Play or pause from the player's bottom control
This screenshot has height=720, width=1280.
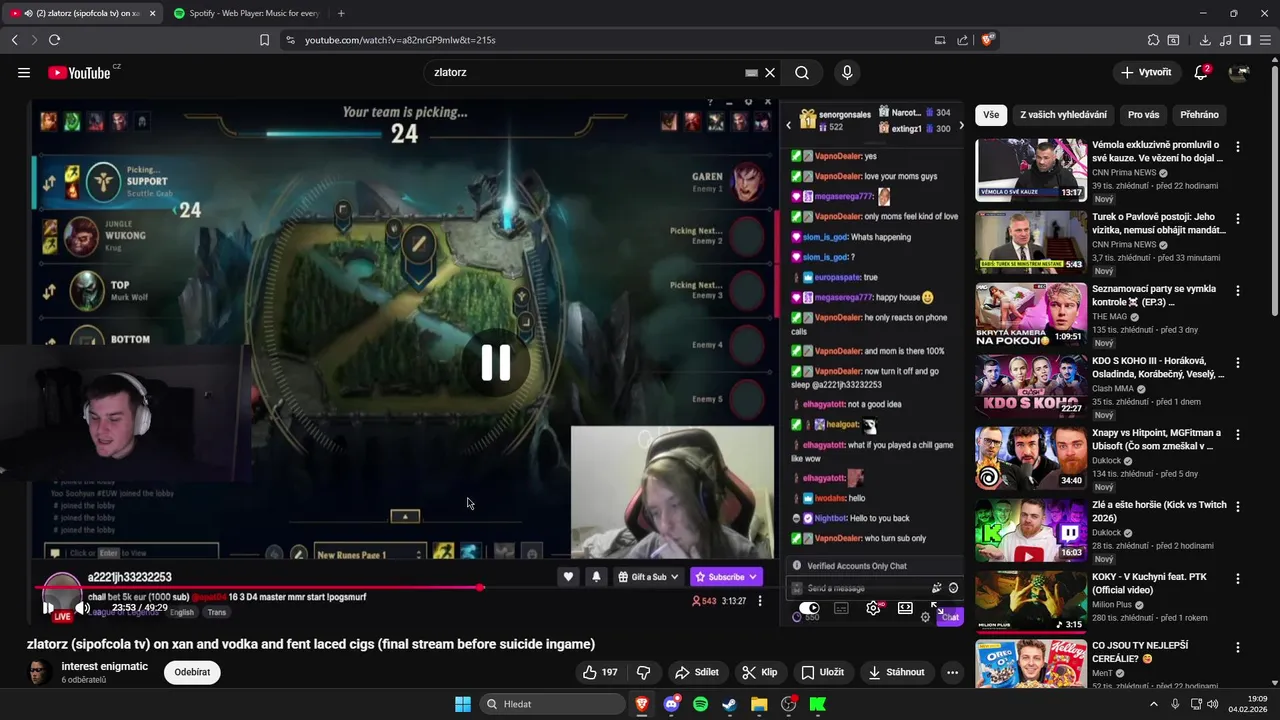click(x=48, y=607)
